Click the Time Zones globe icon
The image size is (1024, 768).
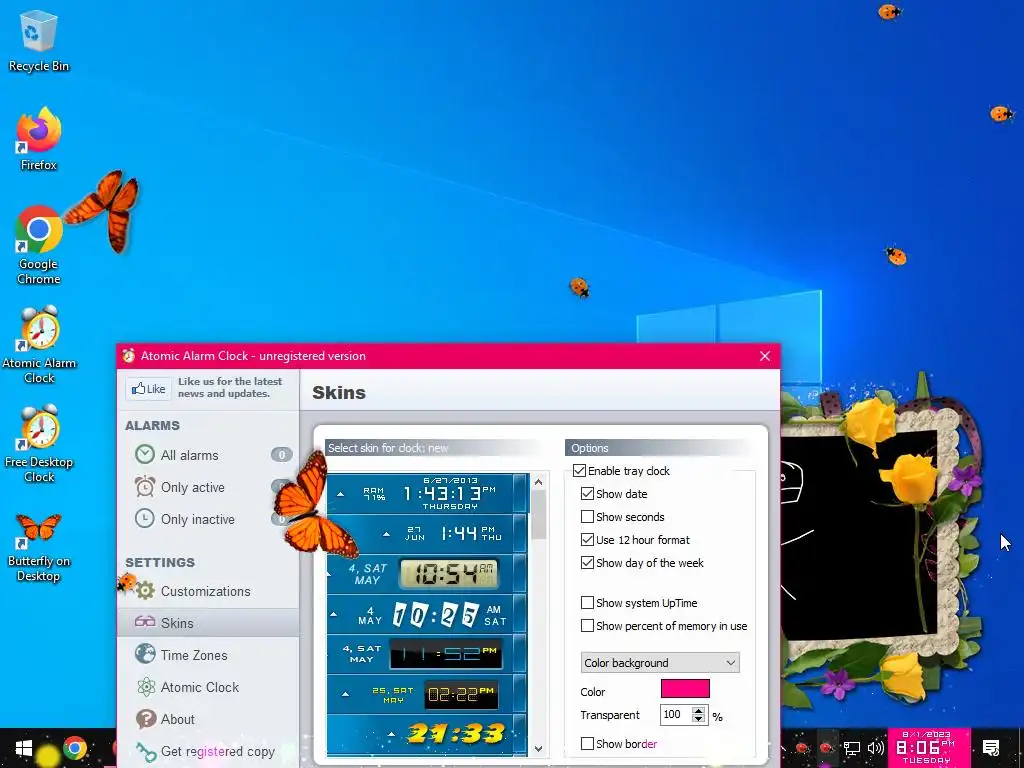pyautogui.click(x=145, y=654)
